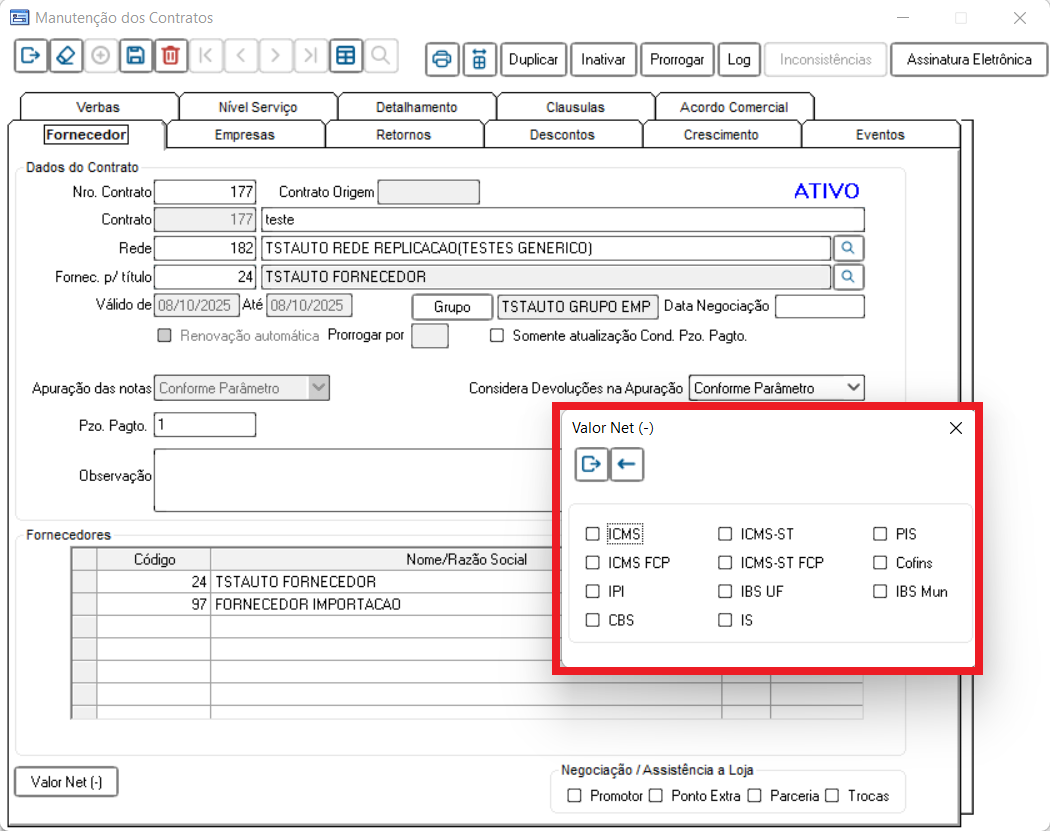Check the ICMS checkbox
Image resolution: width=1050 pixels, height=831 pixels.
coord(592,534)
